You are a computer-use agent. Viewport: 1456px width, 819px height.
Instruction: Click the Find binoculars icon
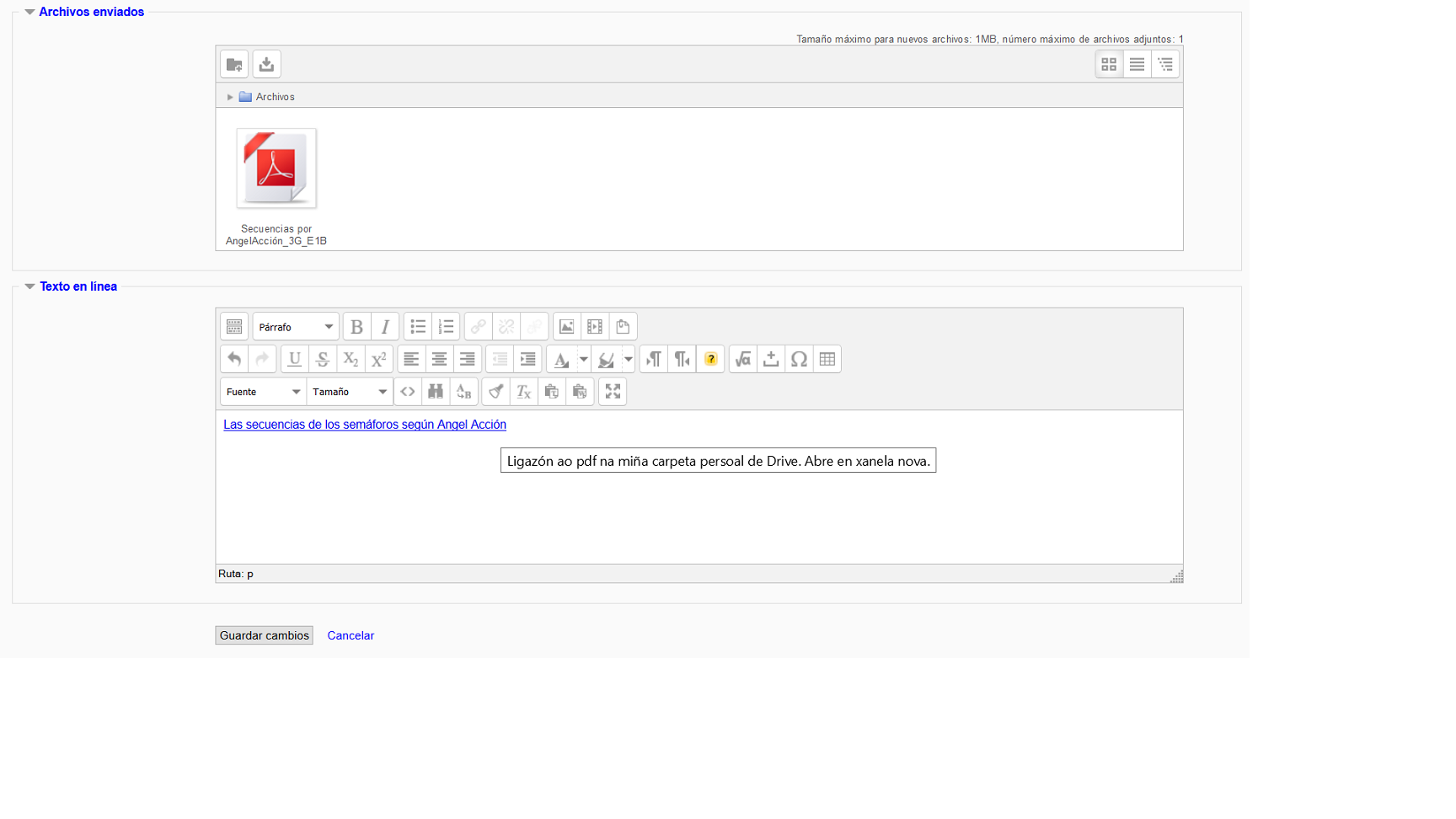point(436,392)
